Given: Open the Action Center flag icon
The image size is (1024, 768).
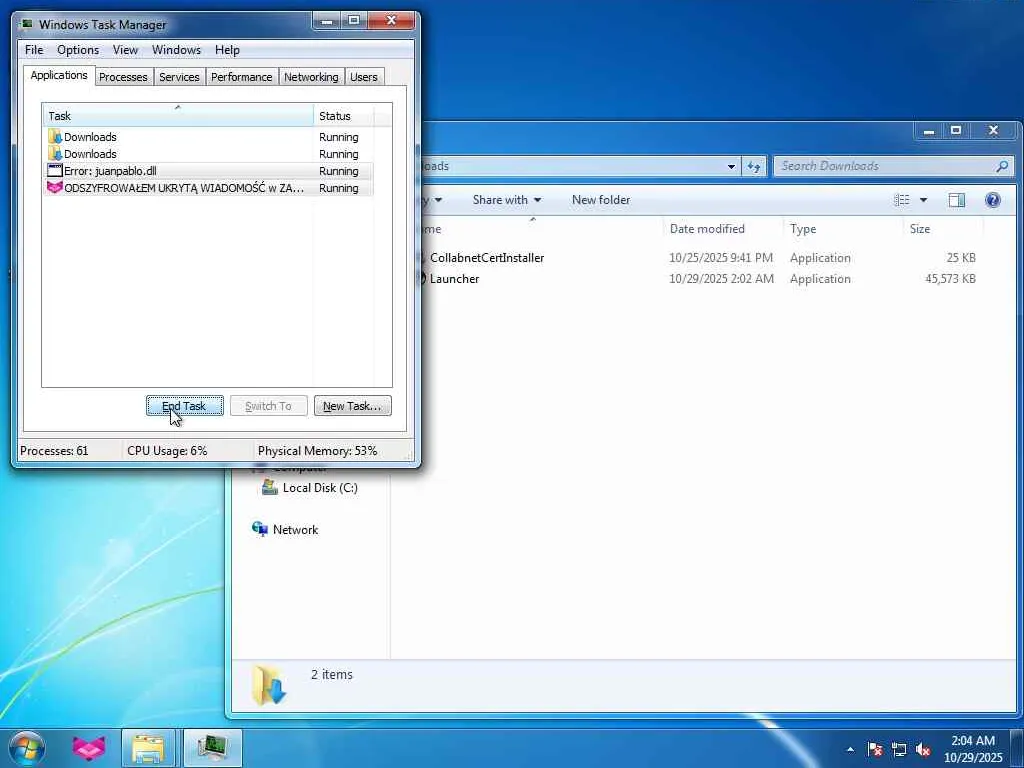Looking at the screenshot, I should [x=875, y=750].
